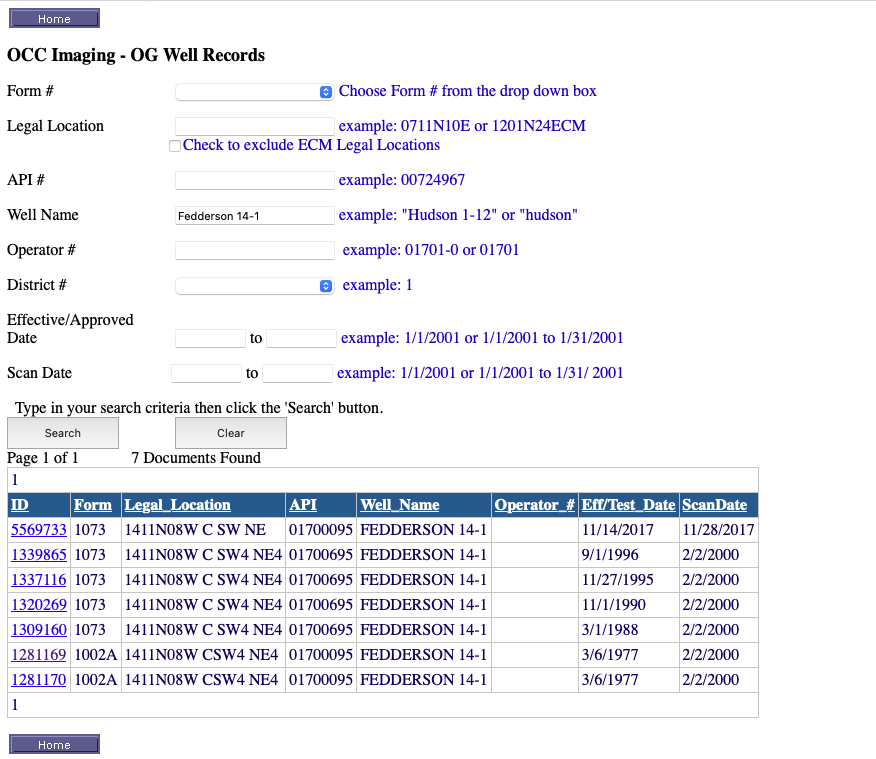The image size is (876, 759).
Task: Click the 11/28/2017 scan date cell
Action: (718, 529)
